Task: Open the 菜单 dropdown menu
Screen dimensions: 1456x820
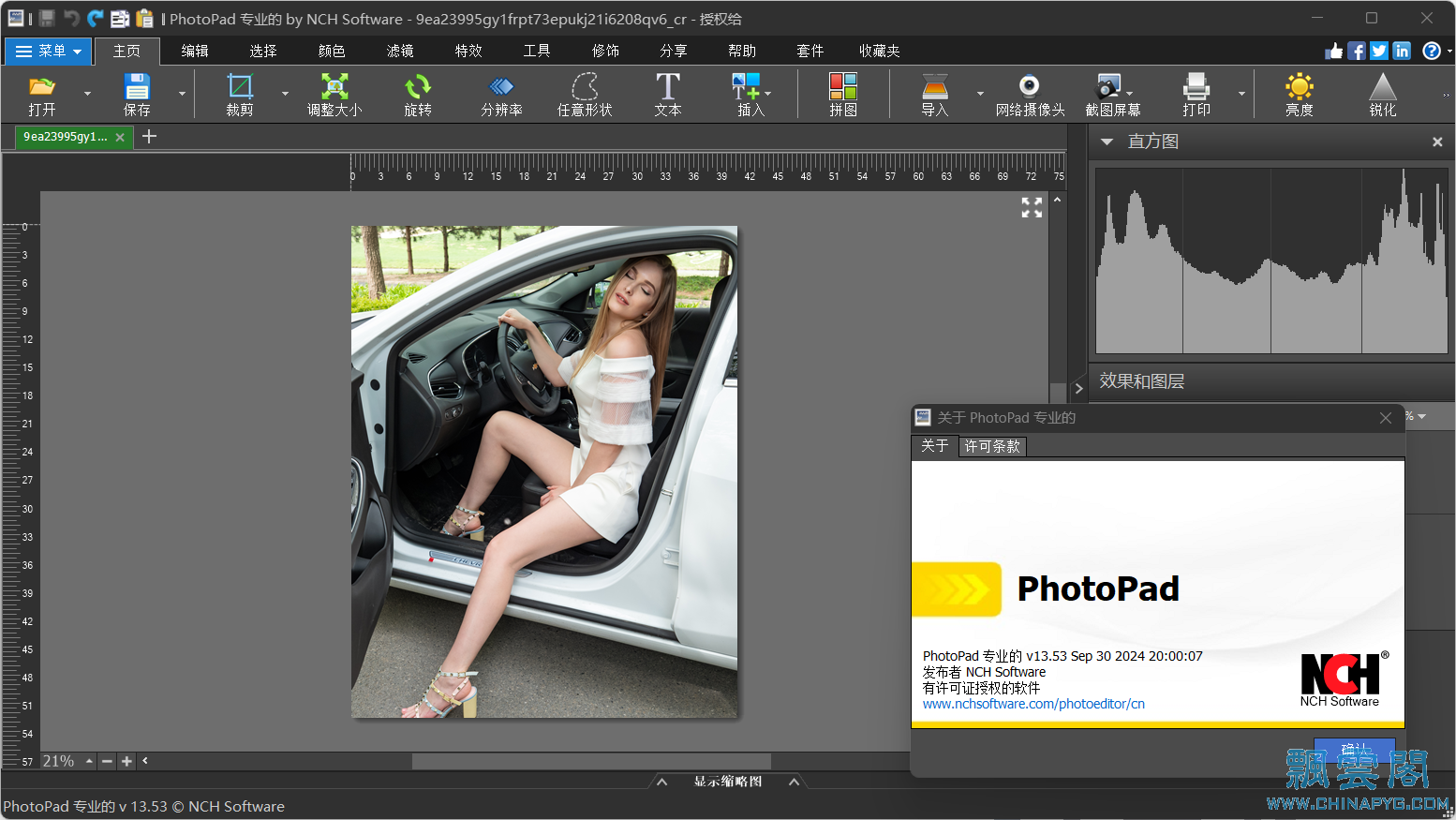Action: pos(48,52)
